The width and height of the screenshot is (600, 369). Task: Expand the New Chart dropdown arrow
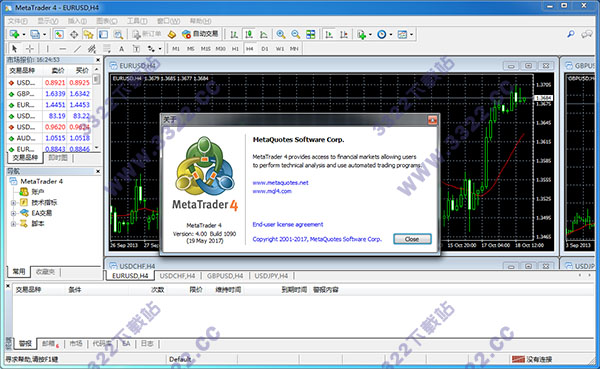pyautogui.click(x=24, y=34)
